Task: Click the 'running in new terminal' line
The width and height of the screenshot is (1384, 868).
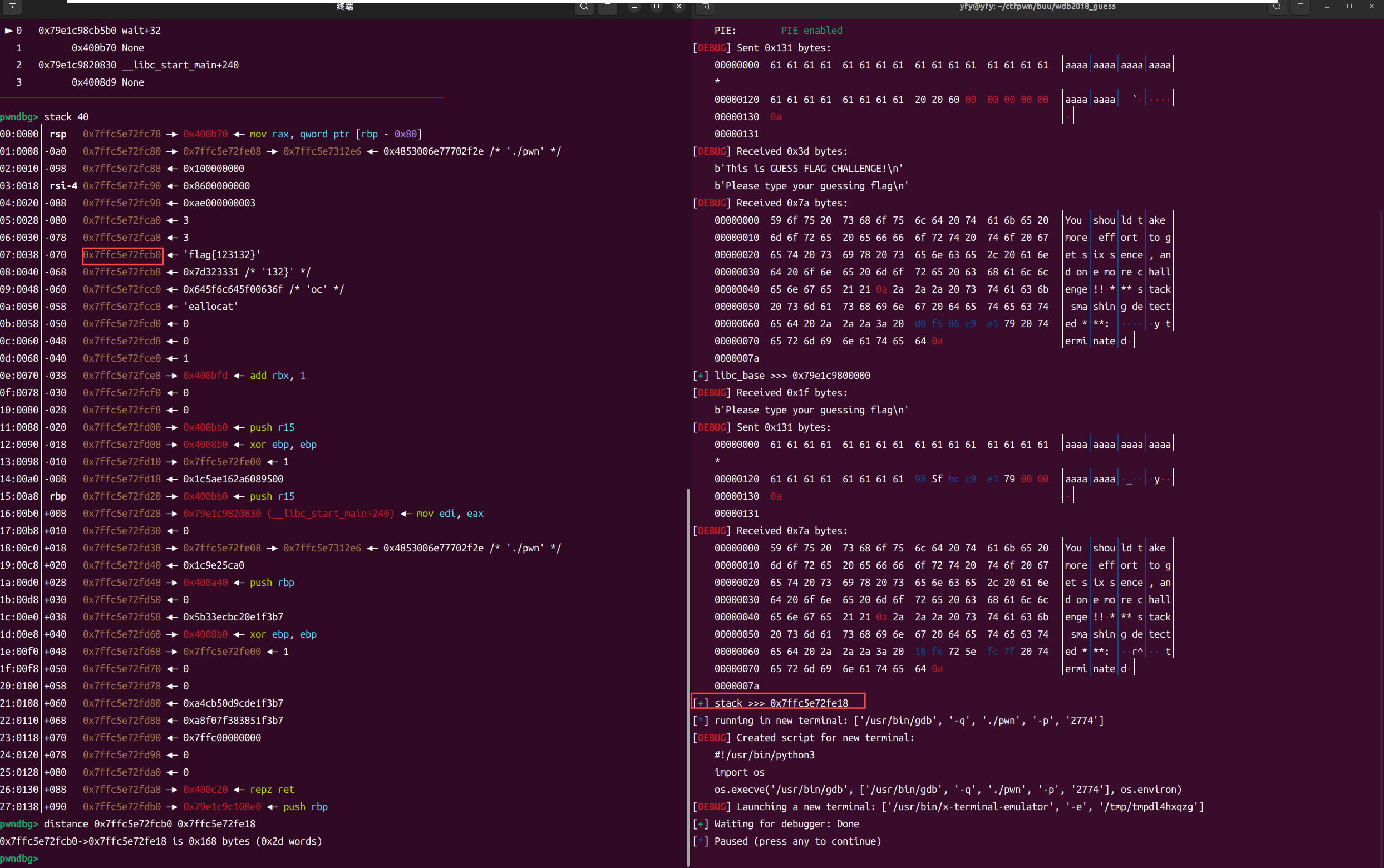Action: 898,721
